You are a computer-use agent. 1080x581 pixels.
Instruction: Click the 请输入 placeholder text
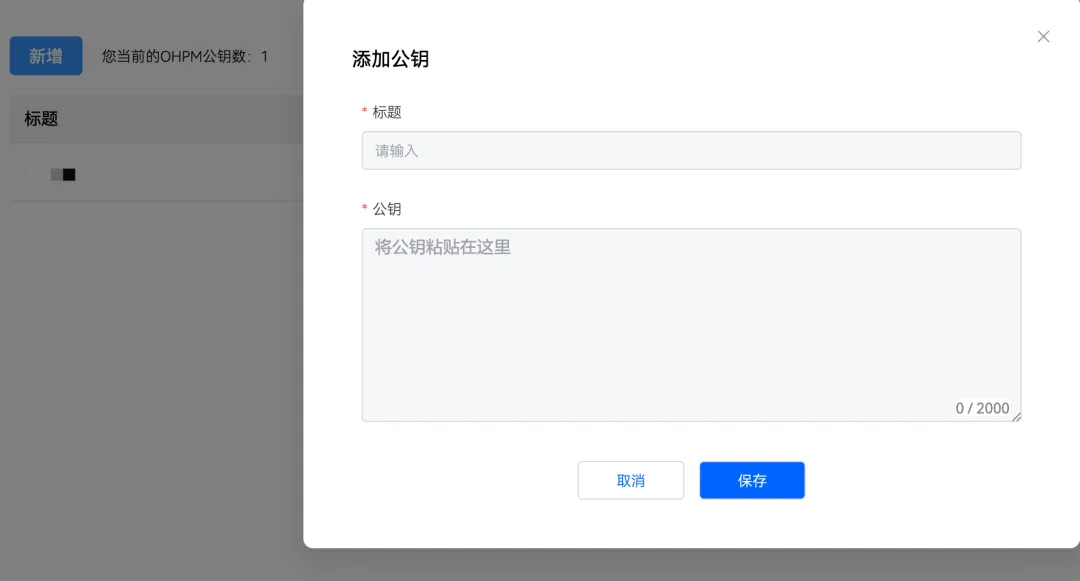397,151
